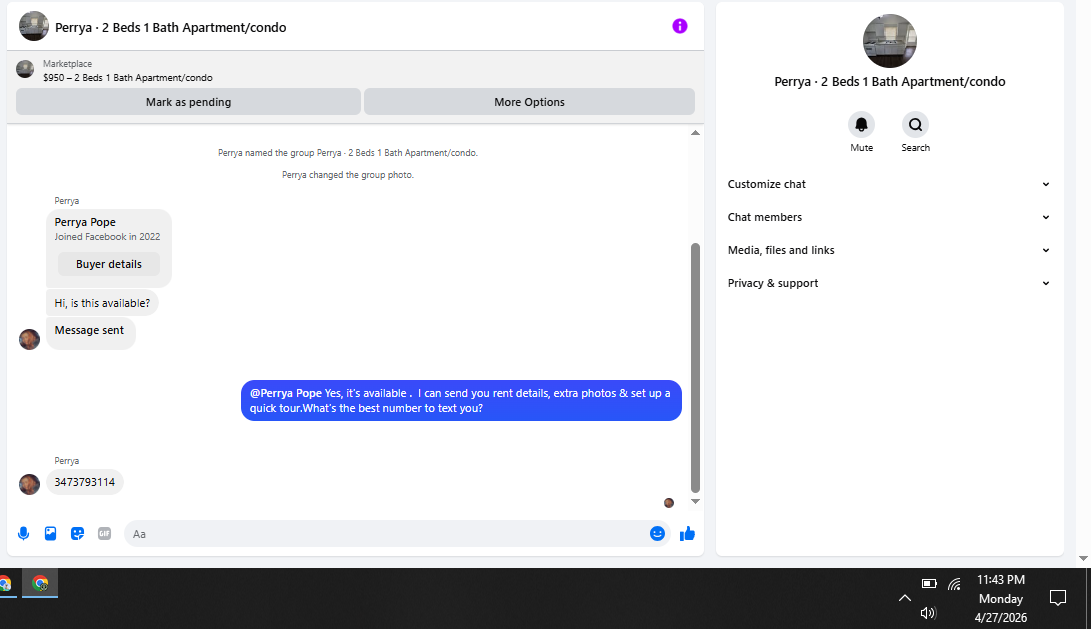Viewport: 1091px width, 629px height.
Task: Click the phone number message 3473793114
Action: tap(85, 482)
